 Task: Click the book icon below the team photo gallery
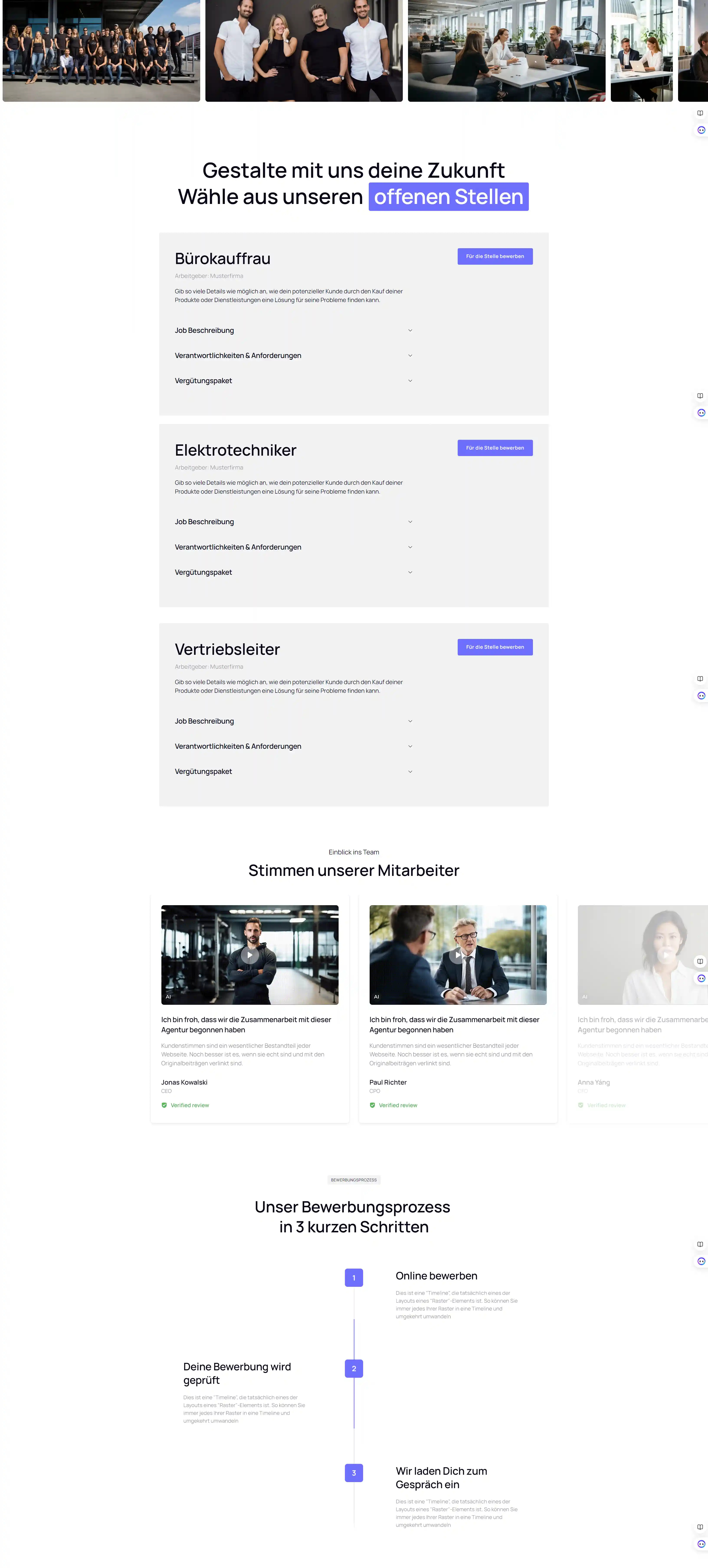click(x=700, y=113)
